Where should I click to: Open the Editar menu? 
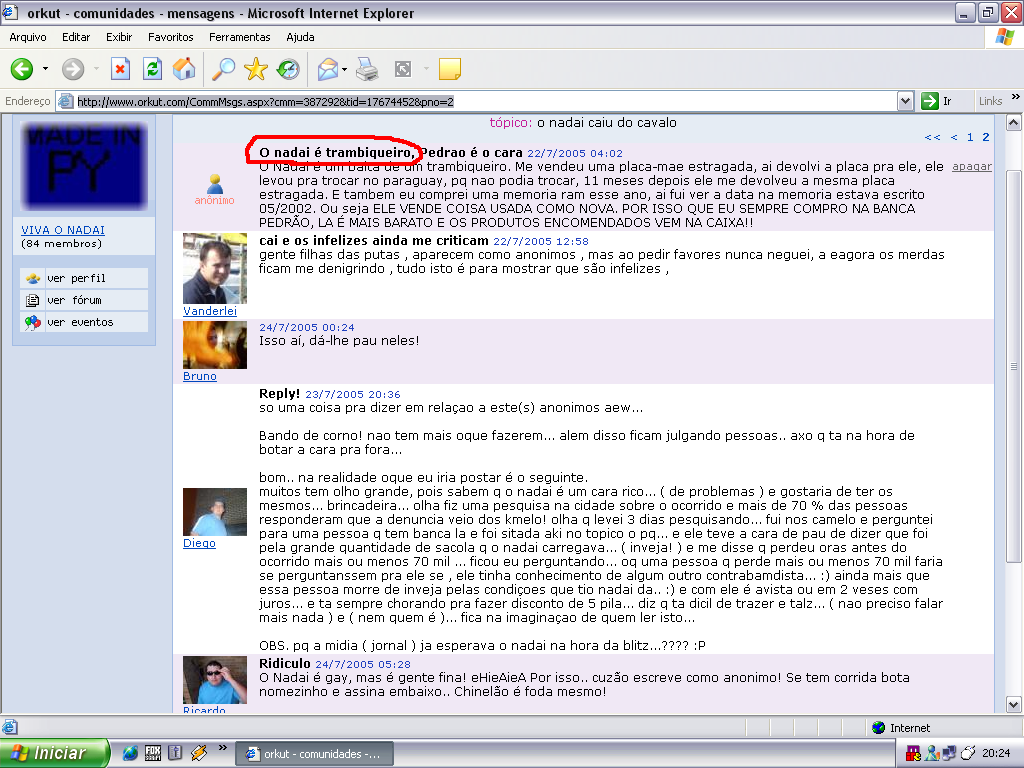[x=76, y=37]
